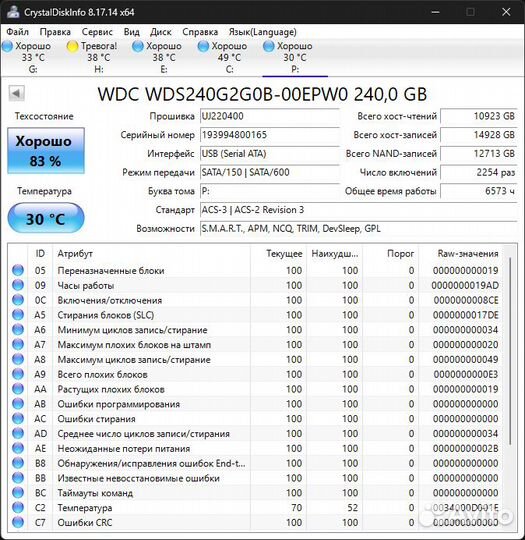Select the Переназначенные блоки attribute name
The height and width of the screenshot is (540, 525).
111,271
